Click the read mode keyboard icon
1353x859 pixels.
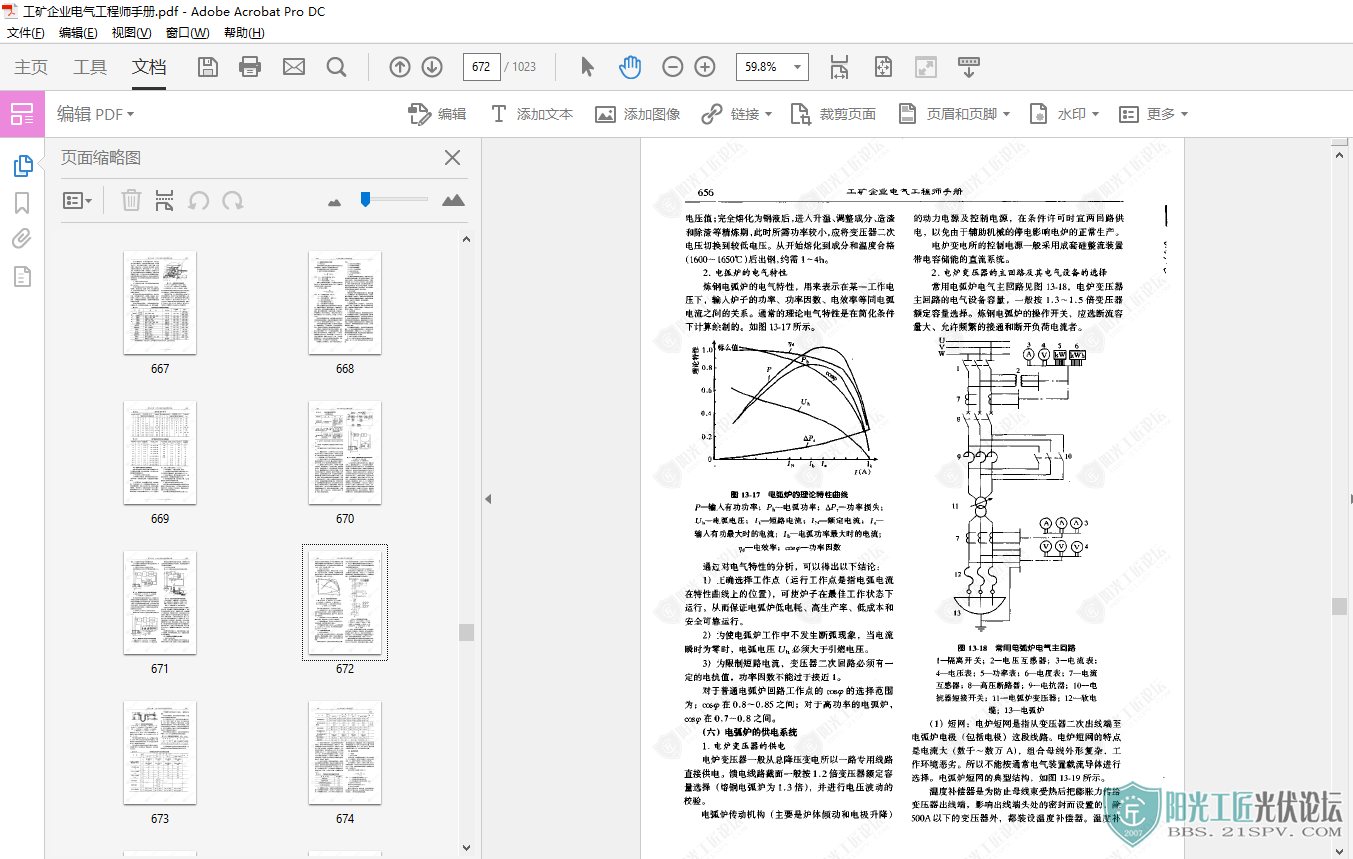(969, 67)
